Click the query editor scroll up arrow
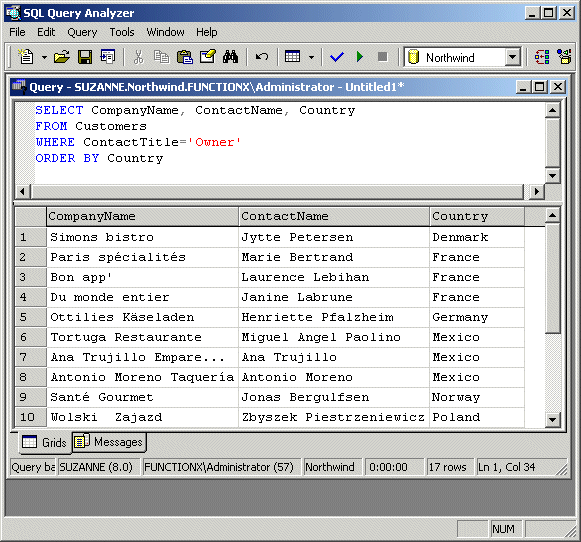 coord(552,110)
